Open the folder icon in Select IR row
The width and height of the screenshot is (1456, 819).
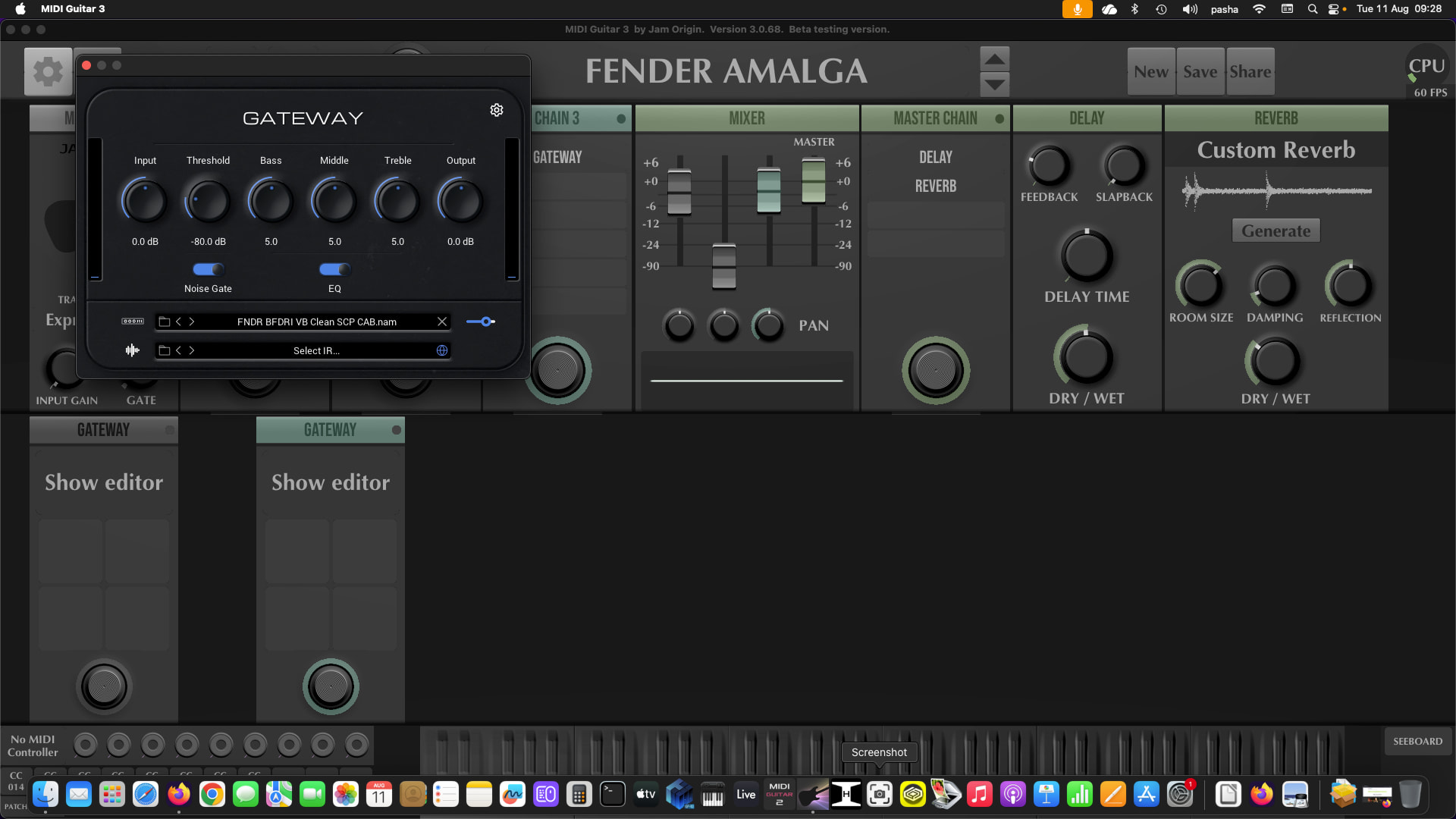164,350
